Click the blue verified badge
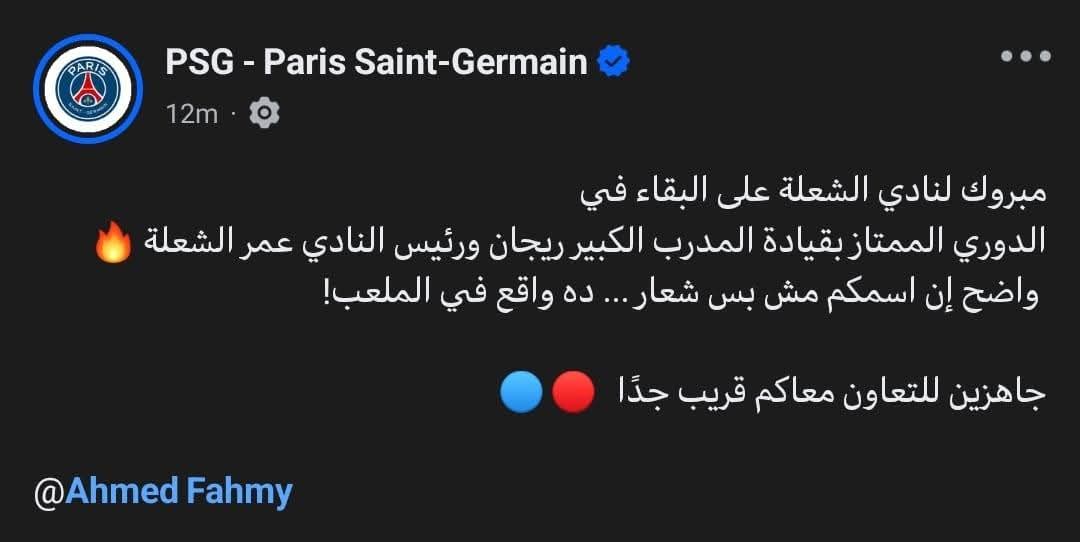The image size is (1080, 542). coord(613,63)
